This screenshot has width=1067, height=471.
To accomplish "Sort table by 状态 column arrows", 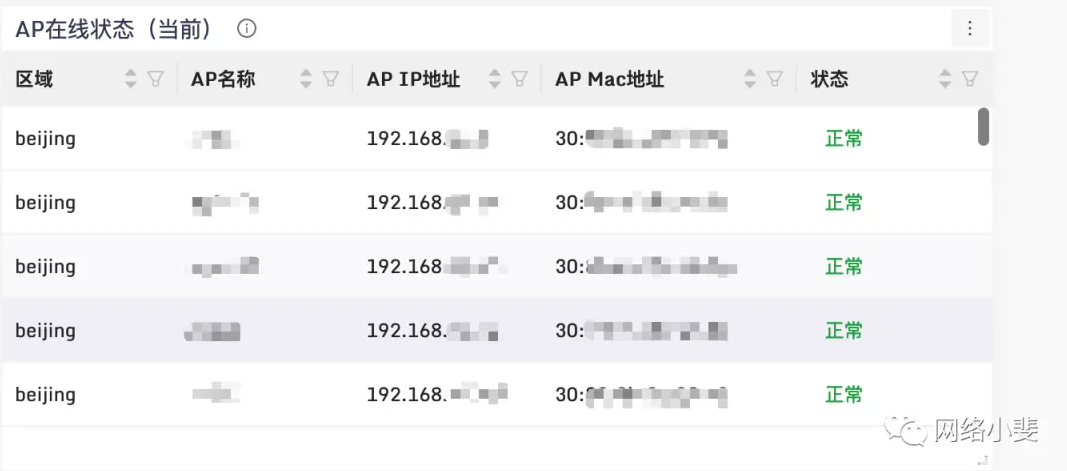I will point(946,79).
